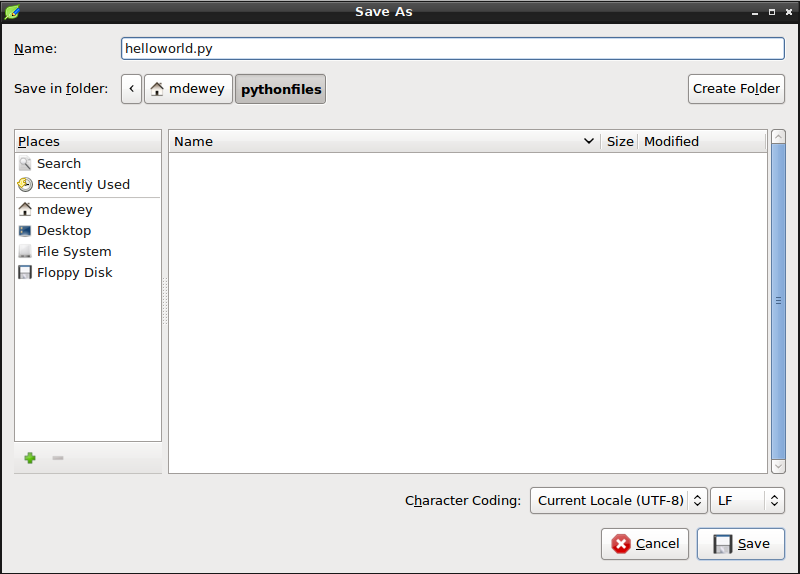Click the File System drive icon
The image size is (800, 574).
tap(25, 252)
